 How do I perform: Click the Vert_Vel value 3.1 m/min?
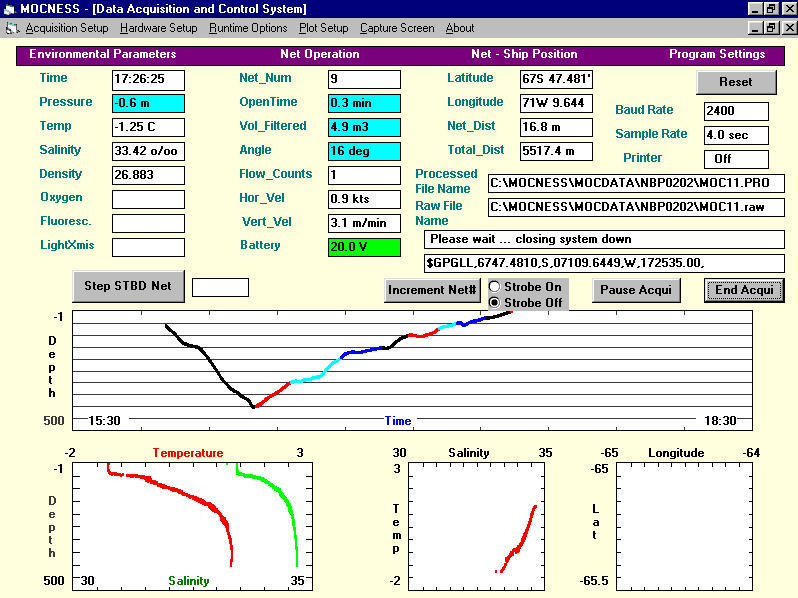point(364,223)
